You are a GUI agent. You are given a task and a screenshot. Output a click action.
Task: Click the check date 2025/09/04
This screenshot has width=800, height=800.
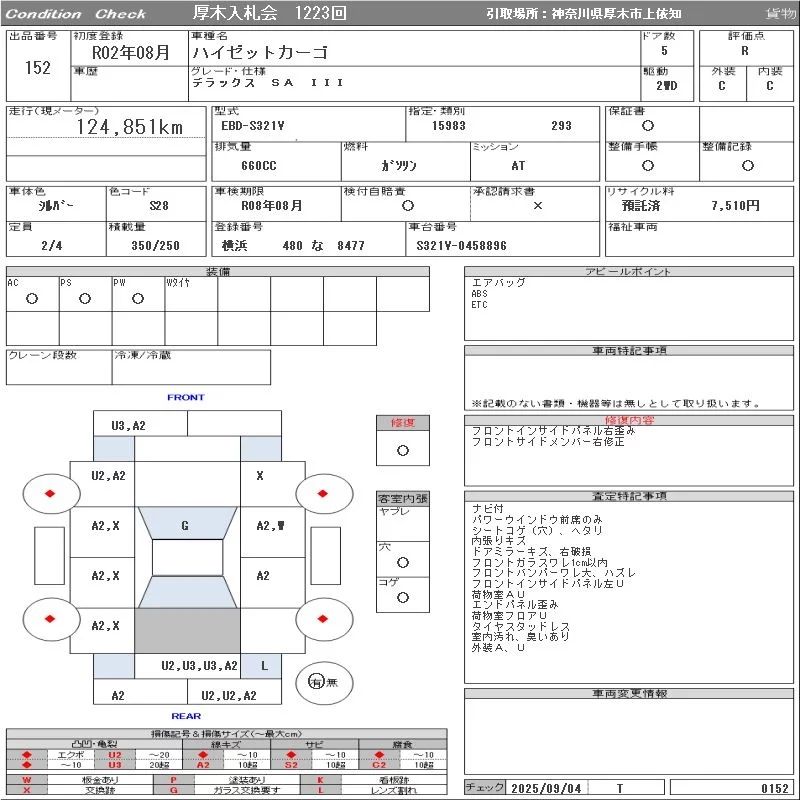(546, 788)
